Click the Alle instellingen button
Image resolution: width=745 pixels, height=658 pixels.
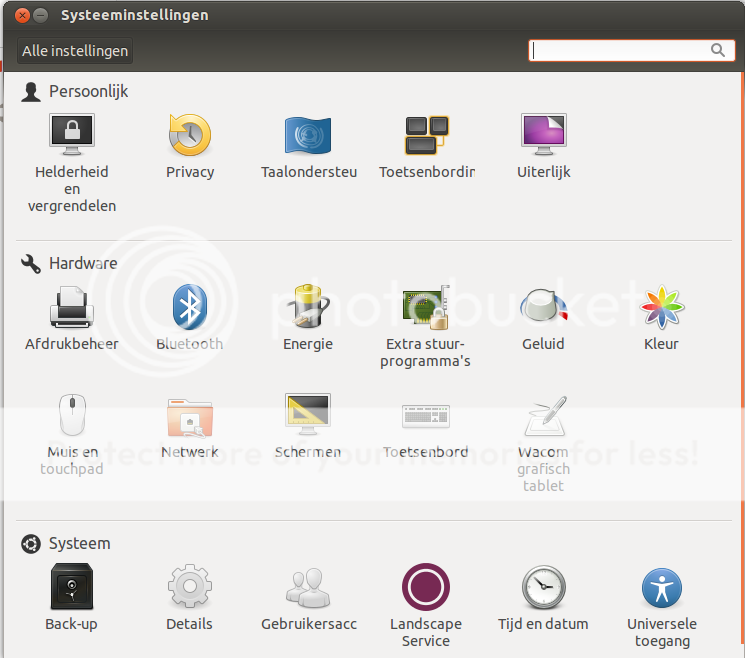click(75, 51)
